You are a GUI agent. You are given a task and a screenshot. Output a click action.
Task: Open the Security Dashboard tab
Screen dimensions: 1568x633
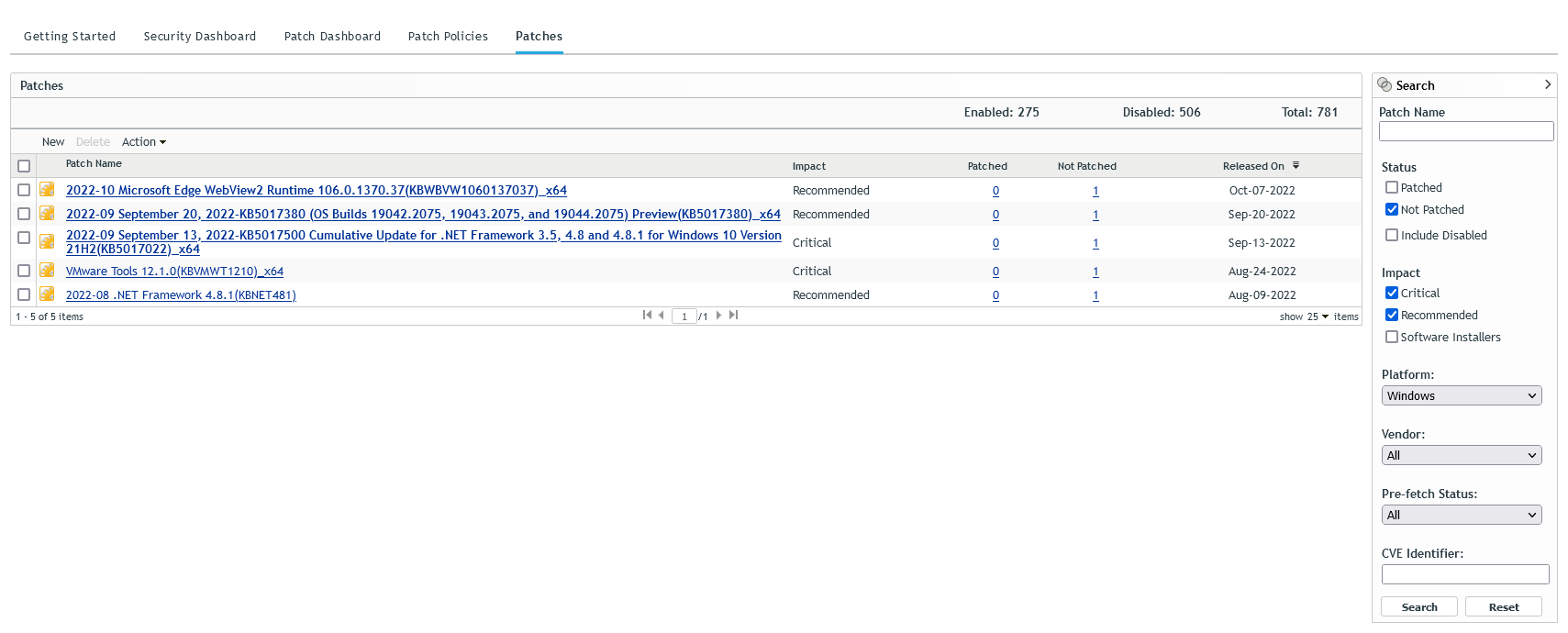pyautogui.click(x=199, y=37)
